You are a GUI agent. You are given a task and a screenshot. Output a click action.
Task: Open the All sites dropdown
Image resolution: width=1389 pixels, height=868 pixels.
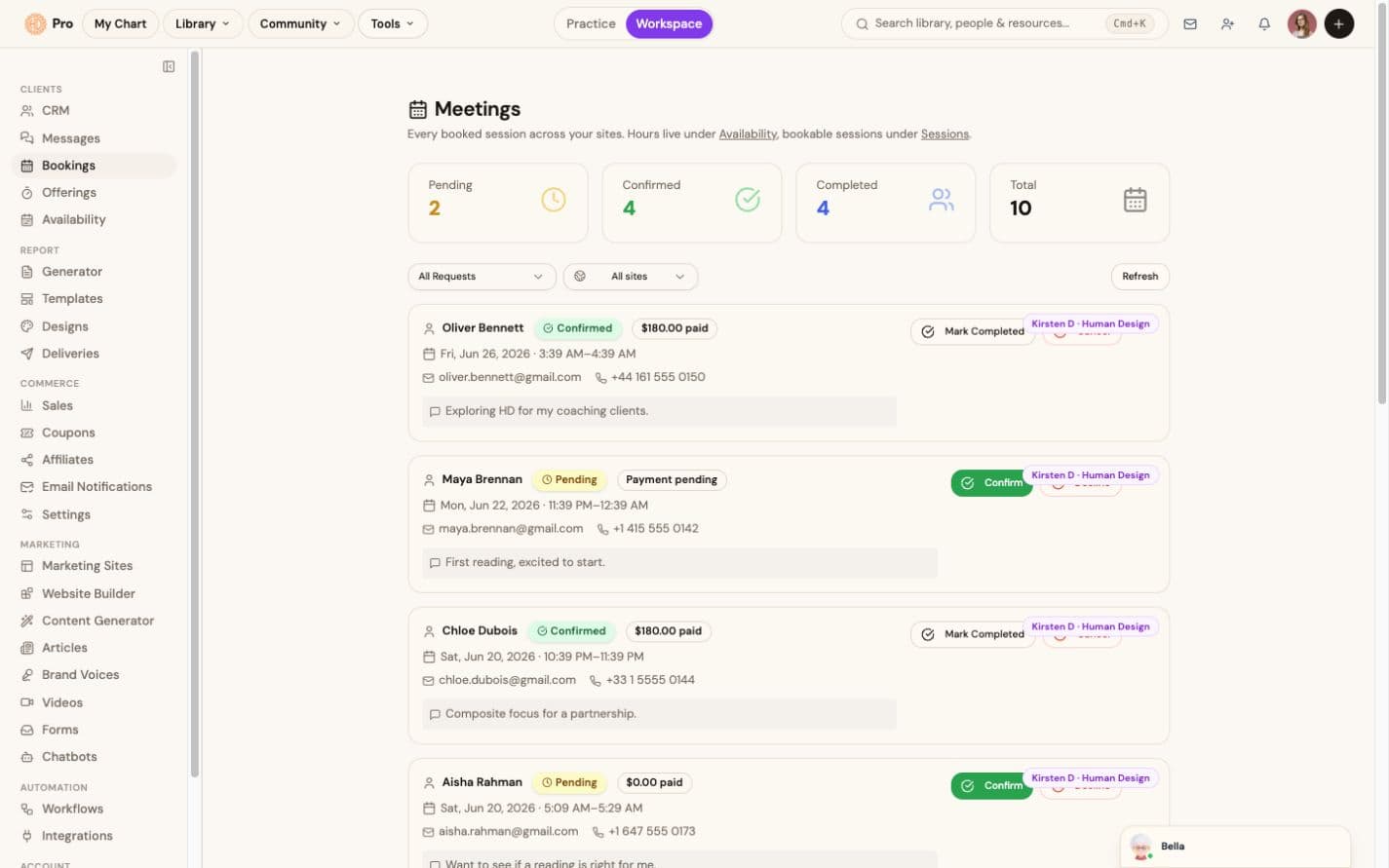[631, 277]
